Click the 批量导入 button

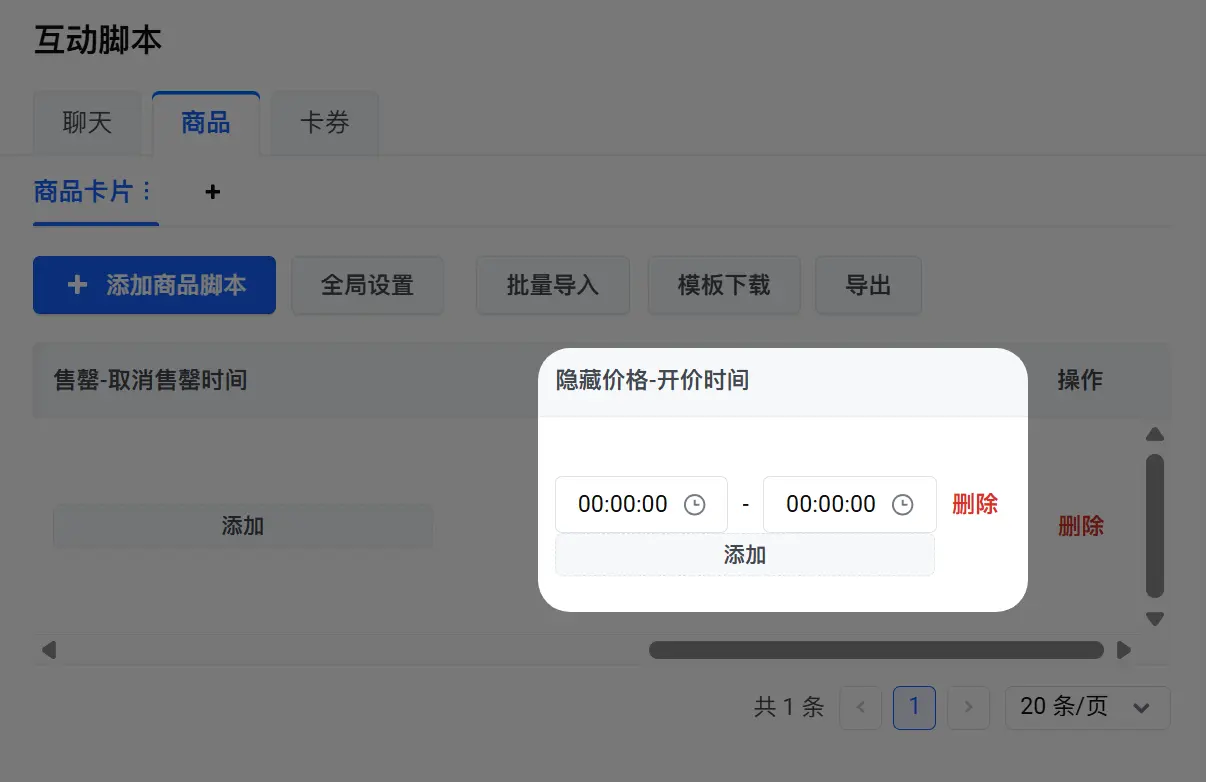pyautogui.click(x=552, y=285)
